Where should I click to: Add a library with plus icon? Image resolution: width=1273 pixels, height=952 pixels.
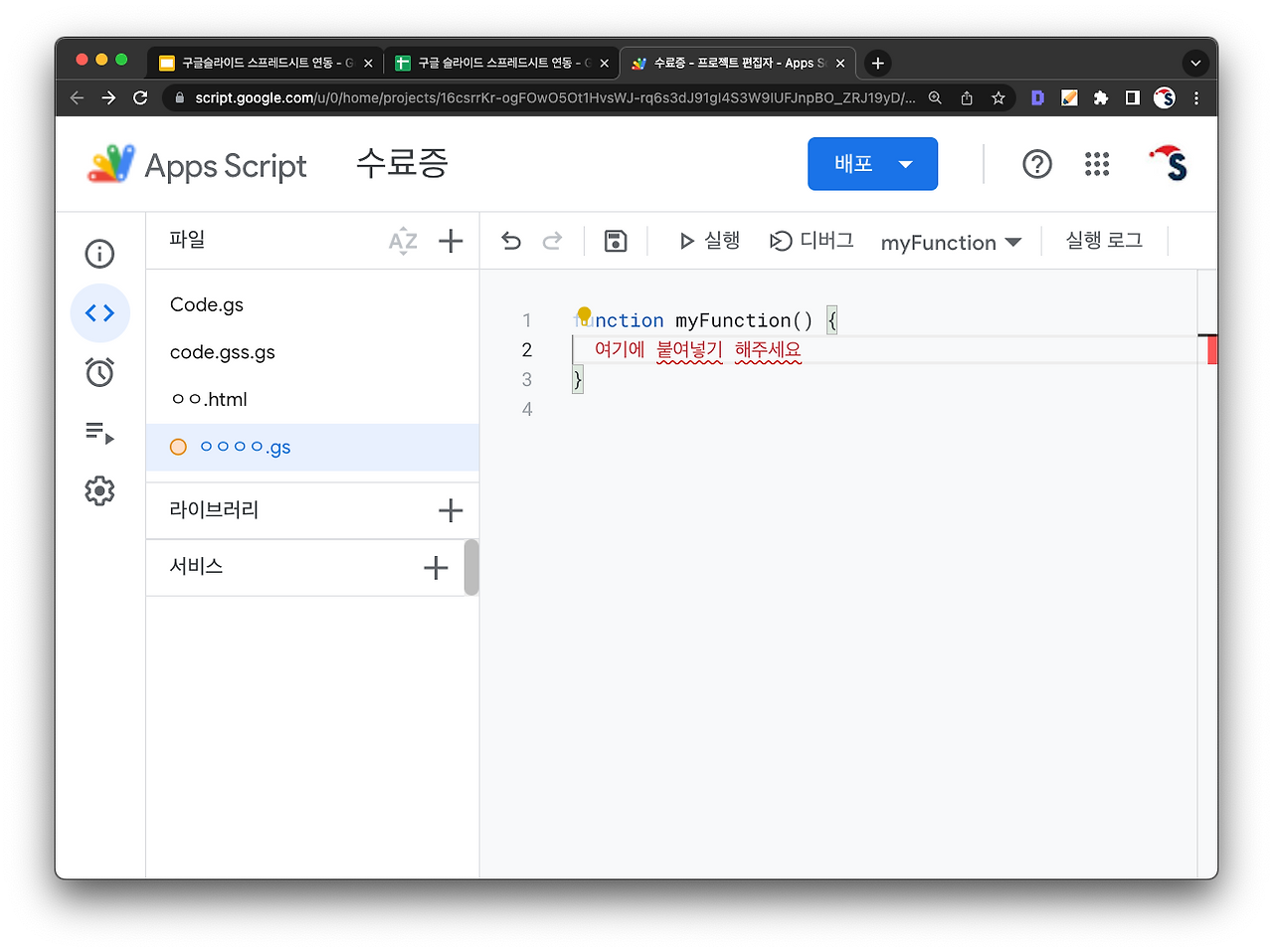click(451, 510)
